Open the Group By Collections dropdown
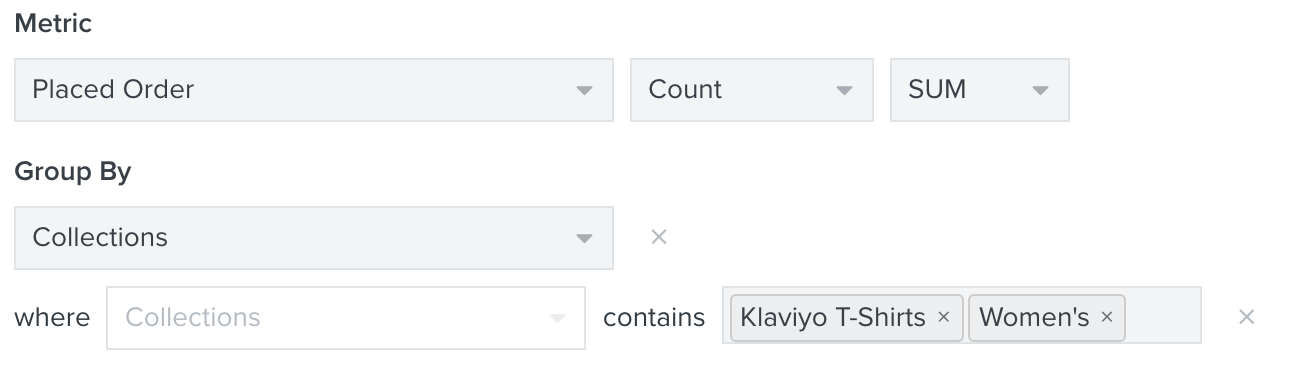Image resolution: width=1294 pixels, height=376 pixels. coord(314,238)
